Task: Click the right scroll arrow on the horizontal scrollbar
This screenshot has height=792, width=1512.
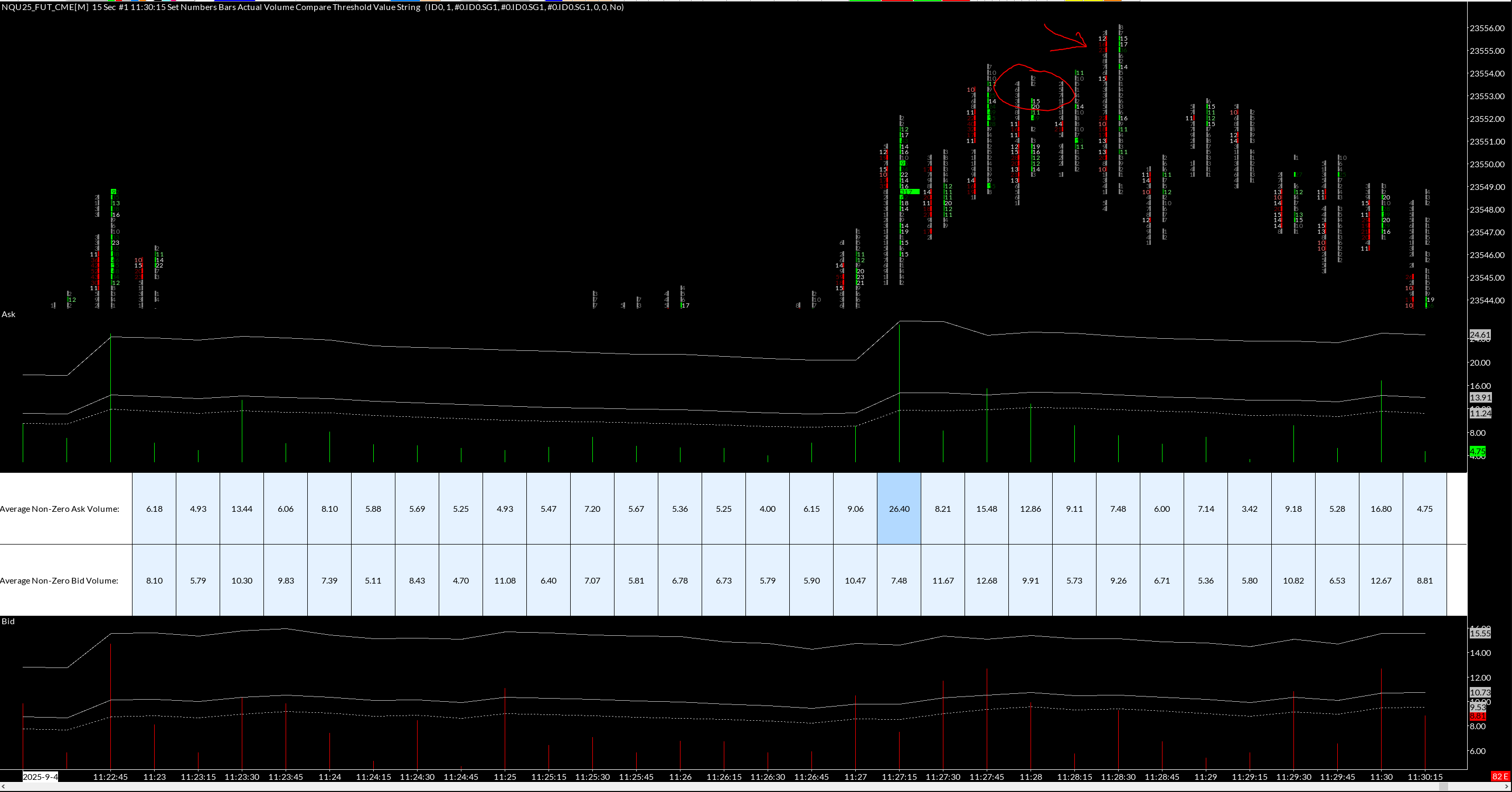Action: pos(1507,787)
